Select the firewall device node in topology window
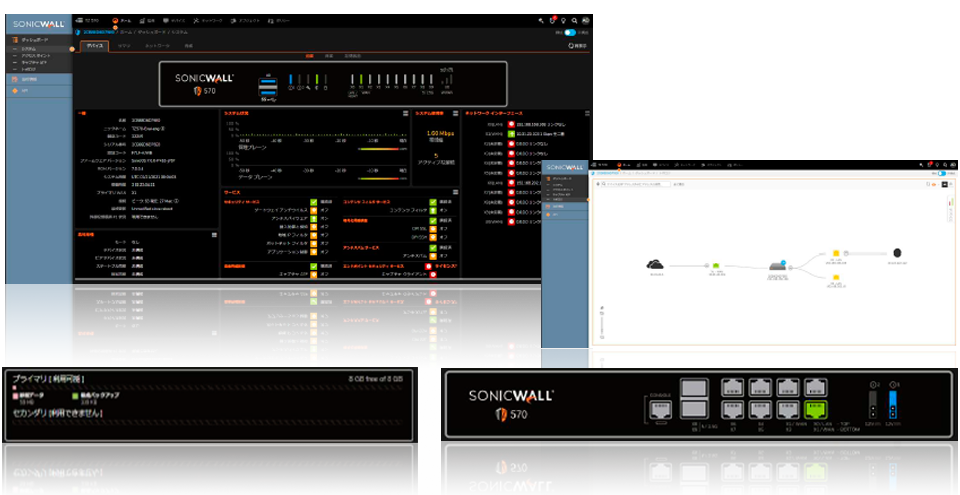Viewport: 960px width, 495px height. pos(778,266)
